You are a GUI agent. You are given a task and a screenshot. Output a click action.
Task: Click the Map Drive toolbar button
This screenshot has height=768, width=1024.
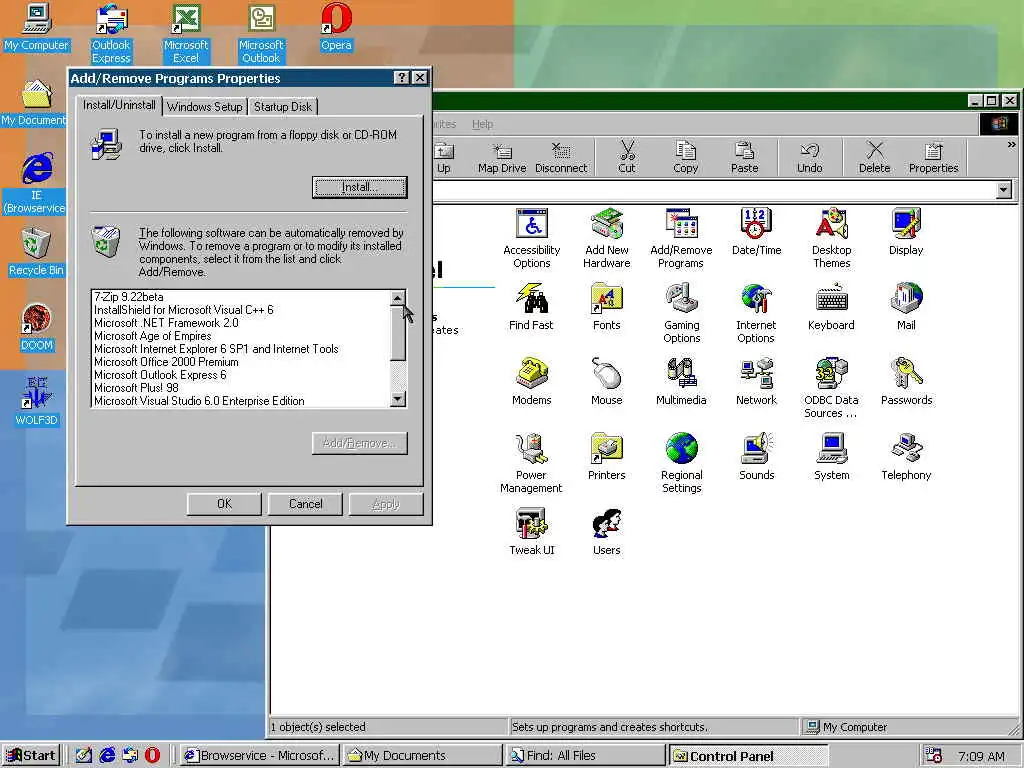tap(502, 157)
